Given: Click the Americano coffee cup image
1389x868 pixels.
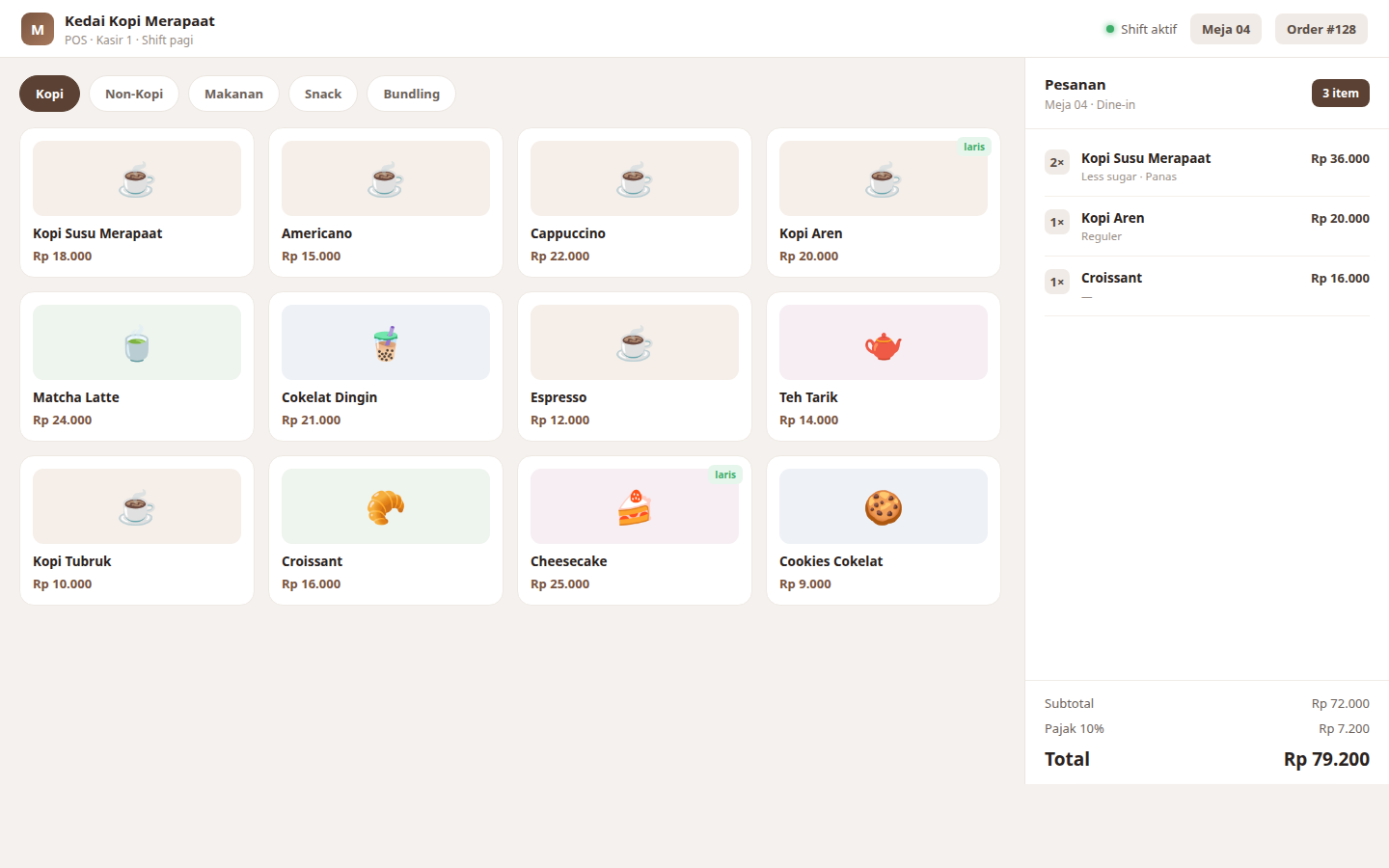Looking at the screenshot, I should pyautogui.click(x=386, y=178).
